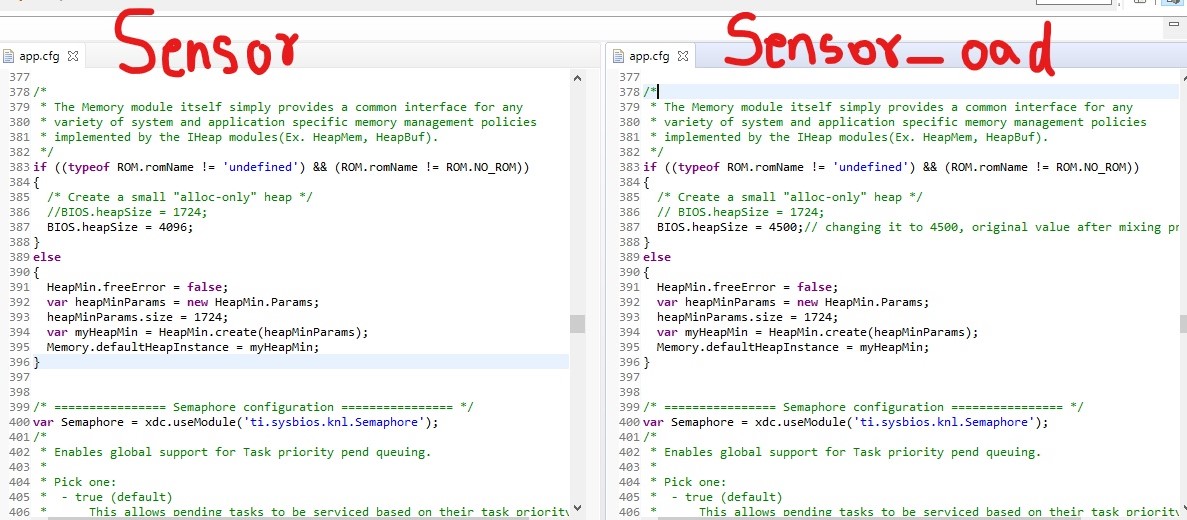Click 'Semaphore configuration' comment in right editor
This screenshot has width=1187, height=520.
[864, 407]
